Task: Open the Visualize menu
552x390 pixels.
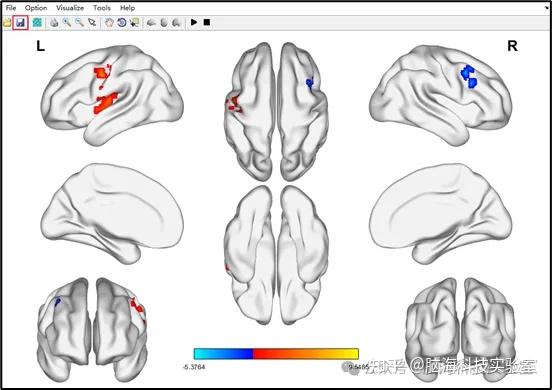Action: [70, 7]
